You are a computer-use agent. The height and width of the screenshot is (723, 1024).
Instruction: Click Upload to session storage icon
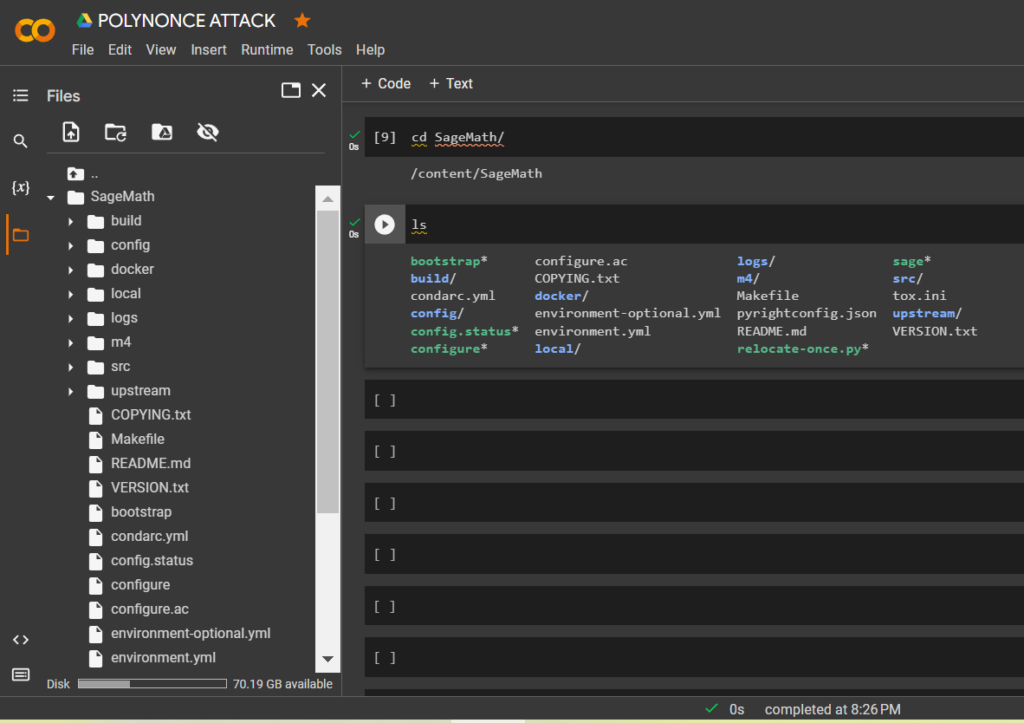[71, 133]
